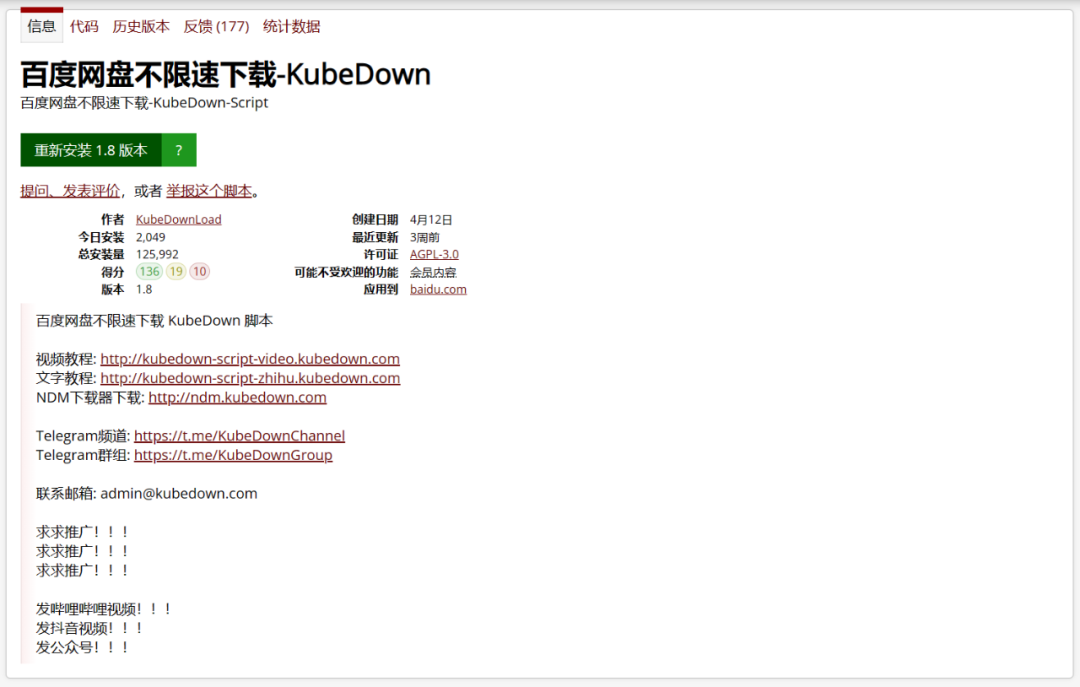Open the 代码 tab

84,26
